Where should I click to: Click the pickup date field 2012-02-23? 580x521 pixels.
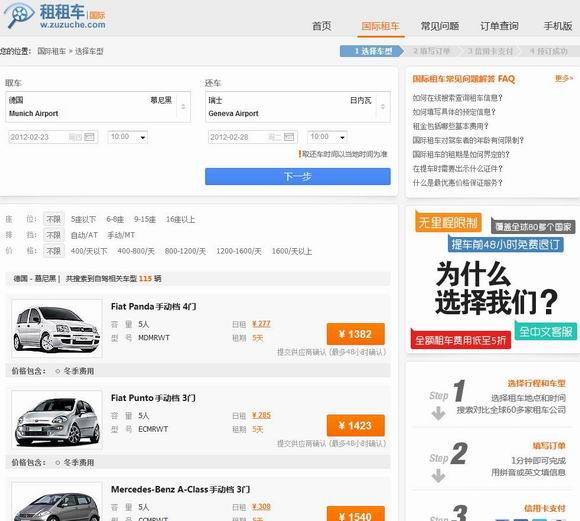[x=53, y=137]
